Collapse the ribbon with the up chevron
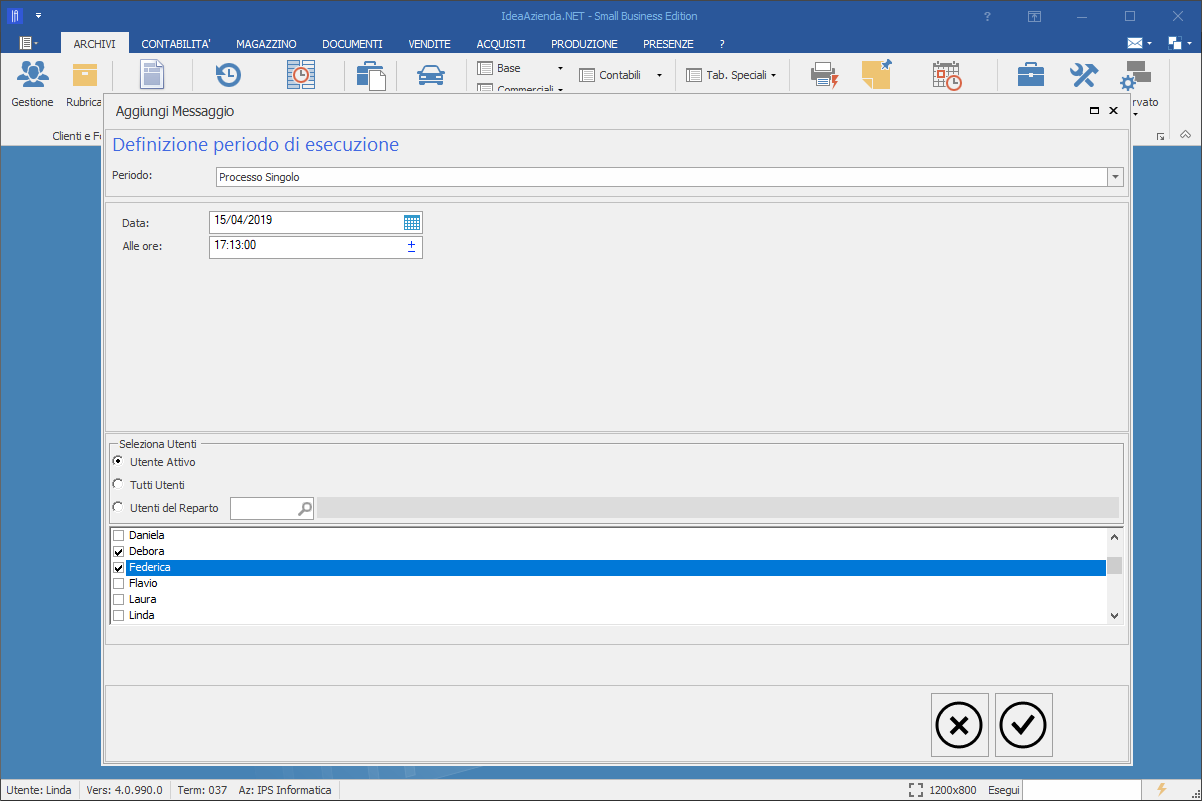This screenshot has height=801, width=1202. [x=1185, y=134]
